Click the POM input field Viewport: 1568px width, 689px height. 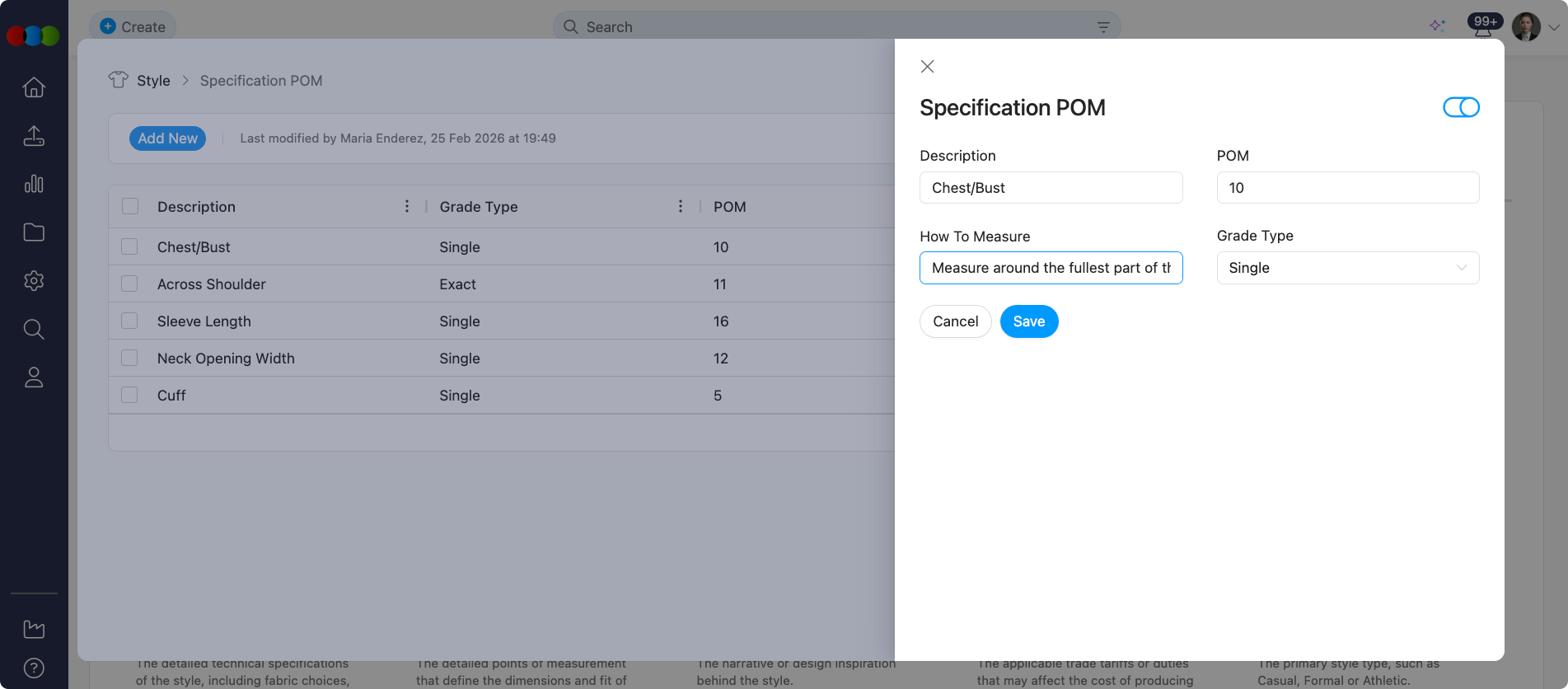[x=1347, y=188]
